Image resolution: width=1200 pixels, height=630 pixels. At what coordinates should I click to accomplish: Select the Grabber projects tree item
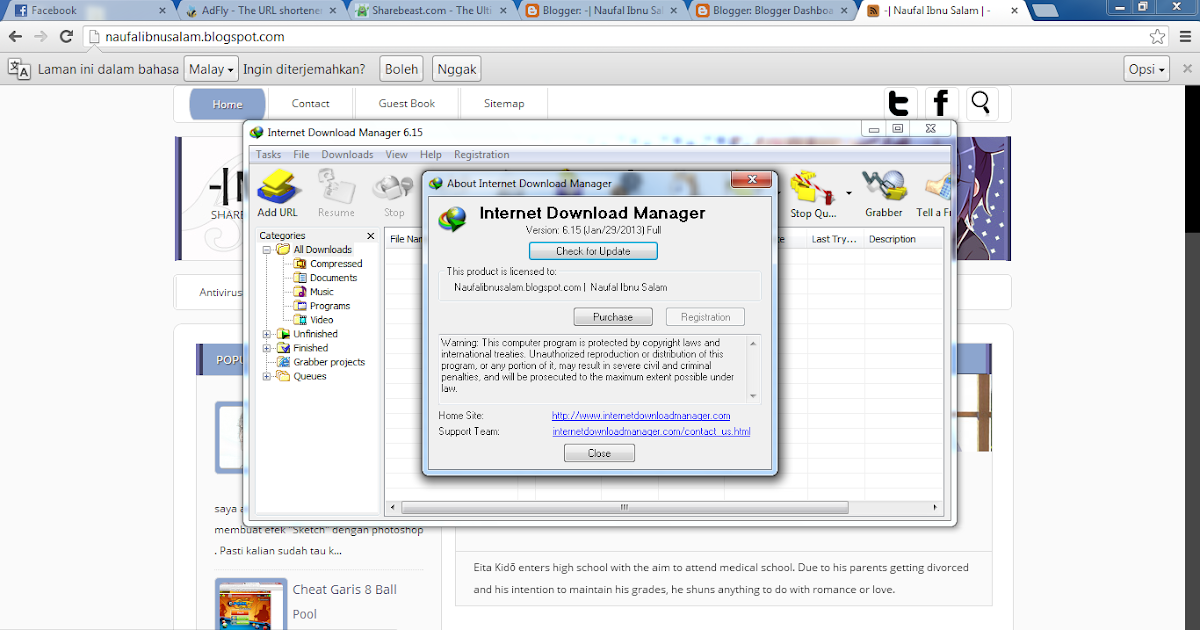[320, 362]
